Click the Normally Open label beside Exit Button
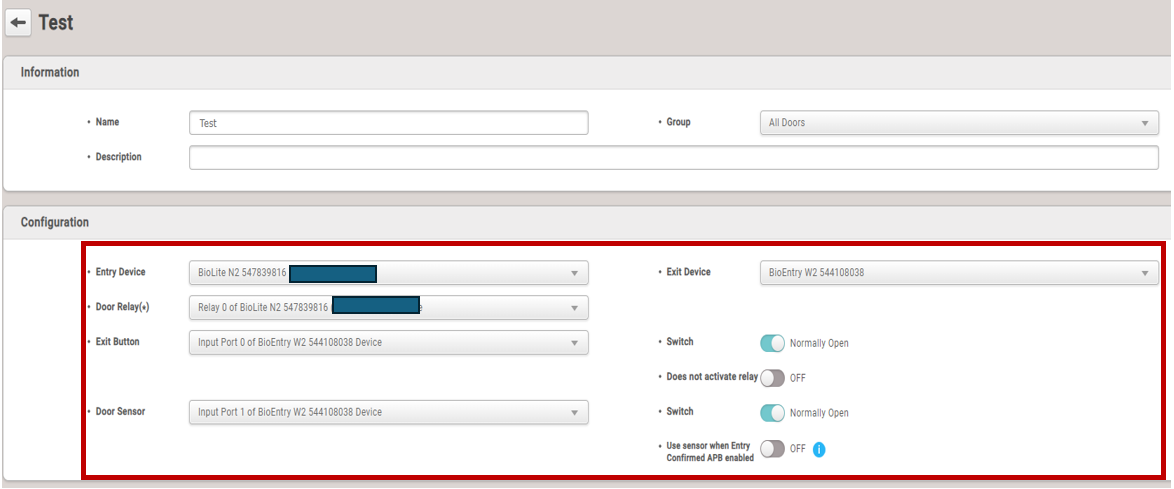This screenshot has height=489, width=1174. point(819,343)
